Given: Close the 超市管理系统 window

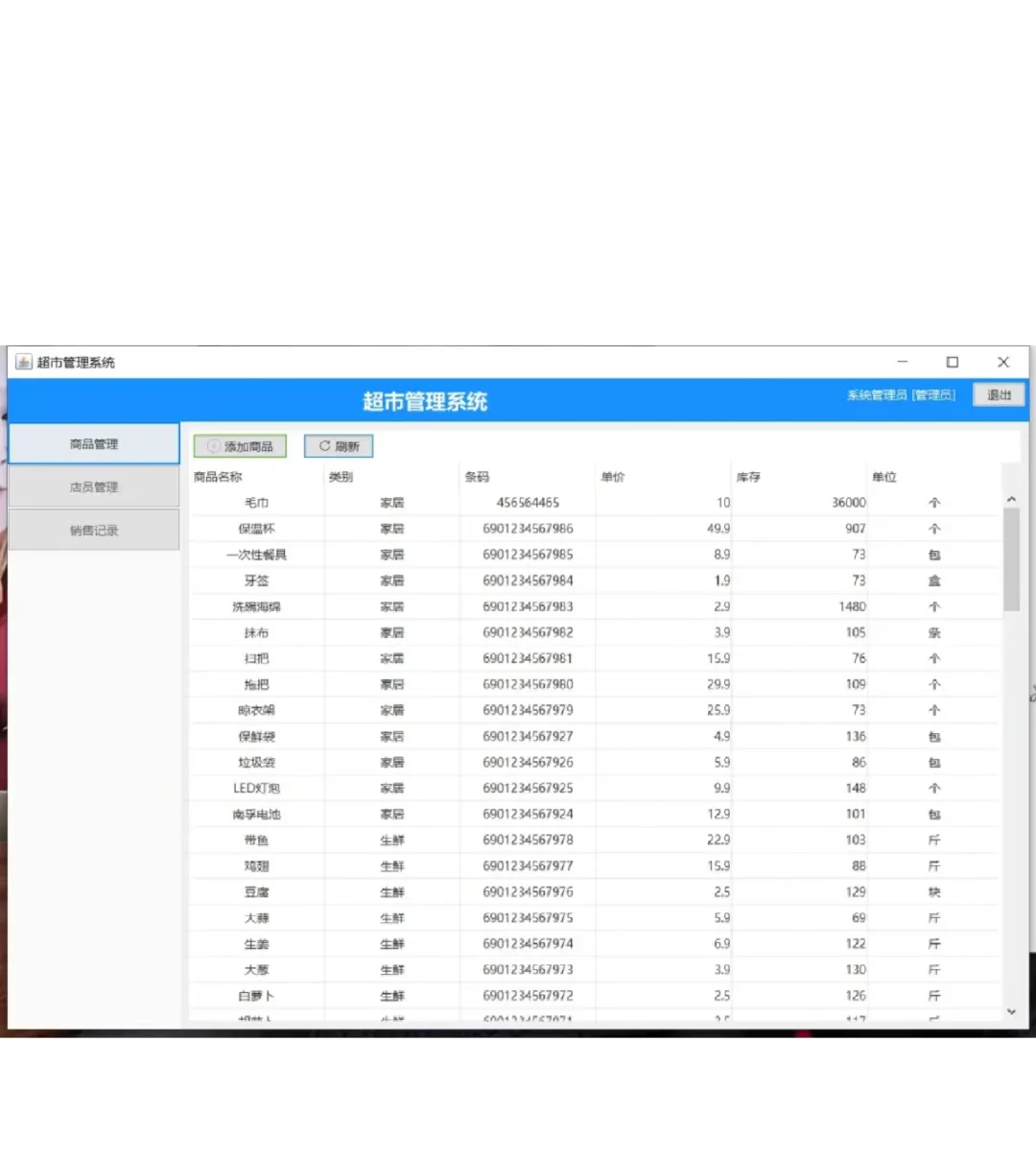Looking at the screenshot, I should tap(1003, 362).
